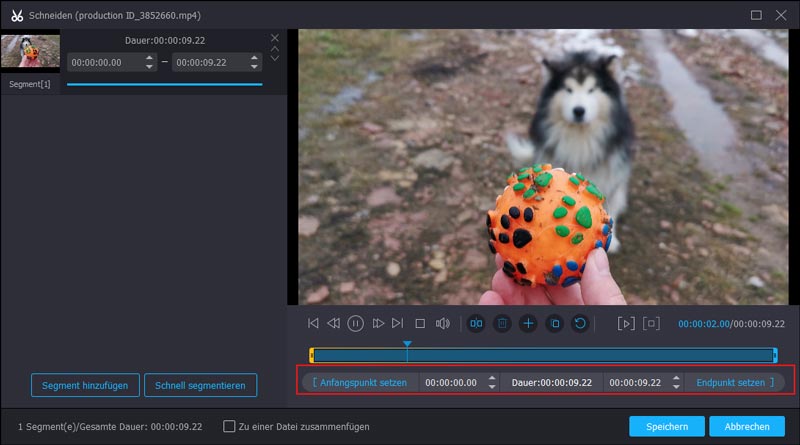Image resolution: width=800 pixels, height=445 pixels.
Task: Enable 'Zu einer Datei zusammenfügen' checkbox
Action: 230,426
